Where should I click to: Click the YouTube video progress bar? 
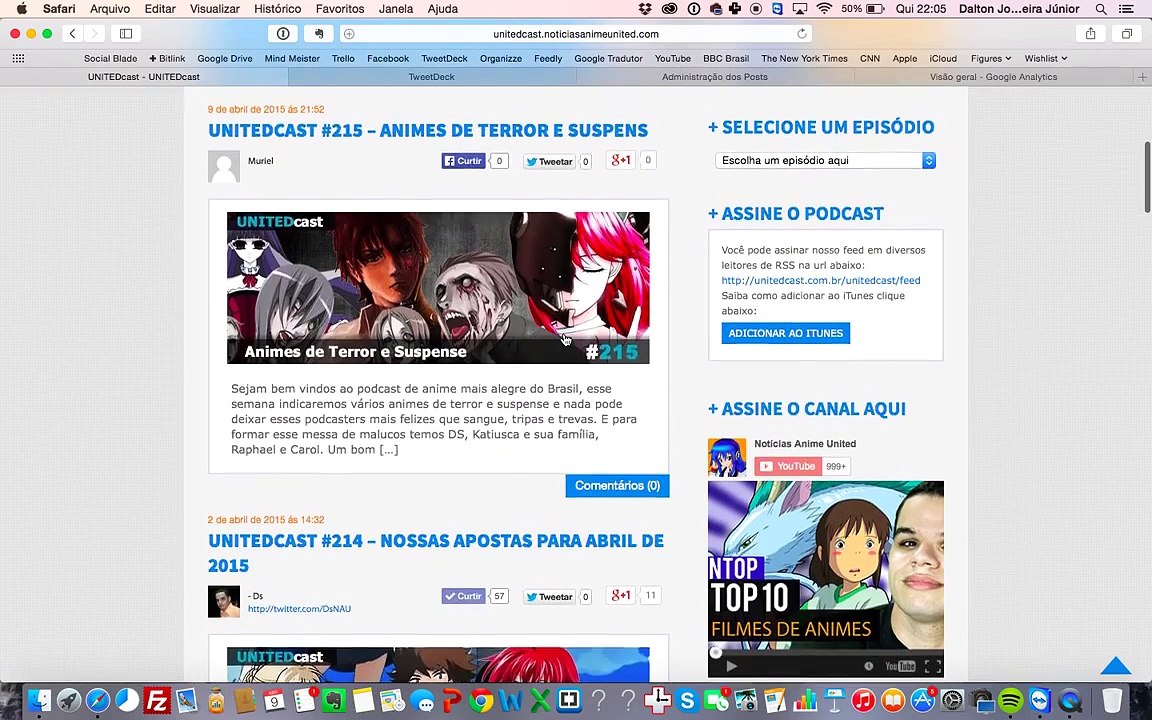click(x=826, y=652)
